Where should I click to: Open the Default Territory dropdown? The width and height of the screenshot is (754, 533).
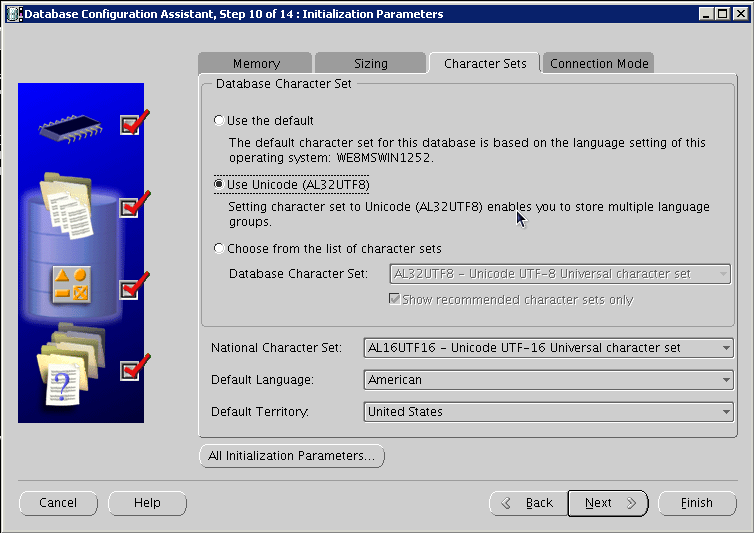[549, 412]
